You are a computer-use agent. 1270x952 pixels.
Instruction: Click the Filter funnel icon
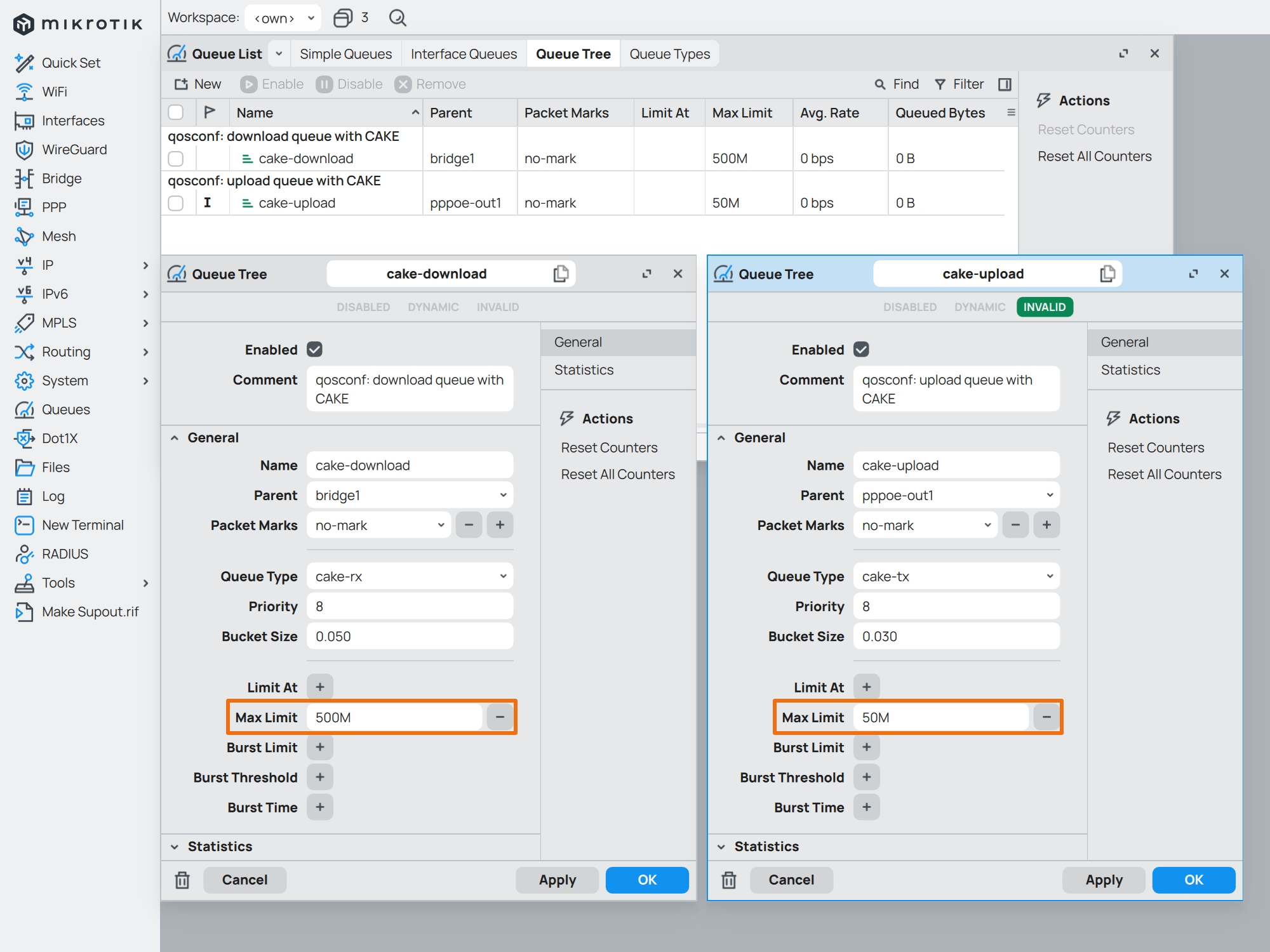tap(940, 84)
